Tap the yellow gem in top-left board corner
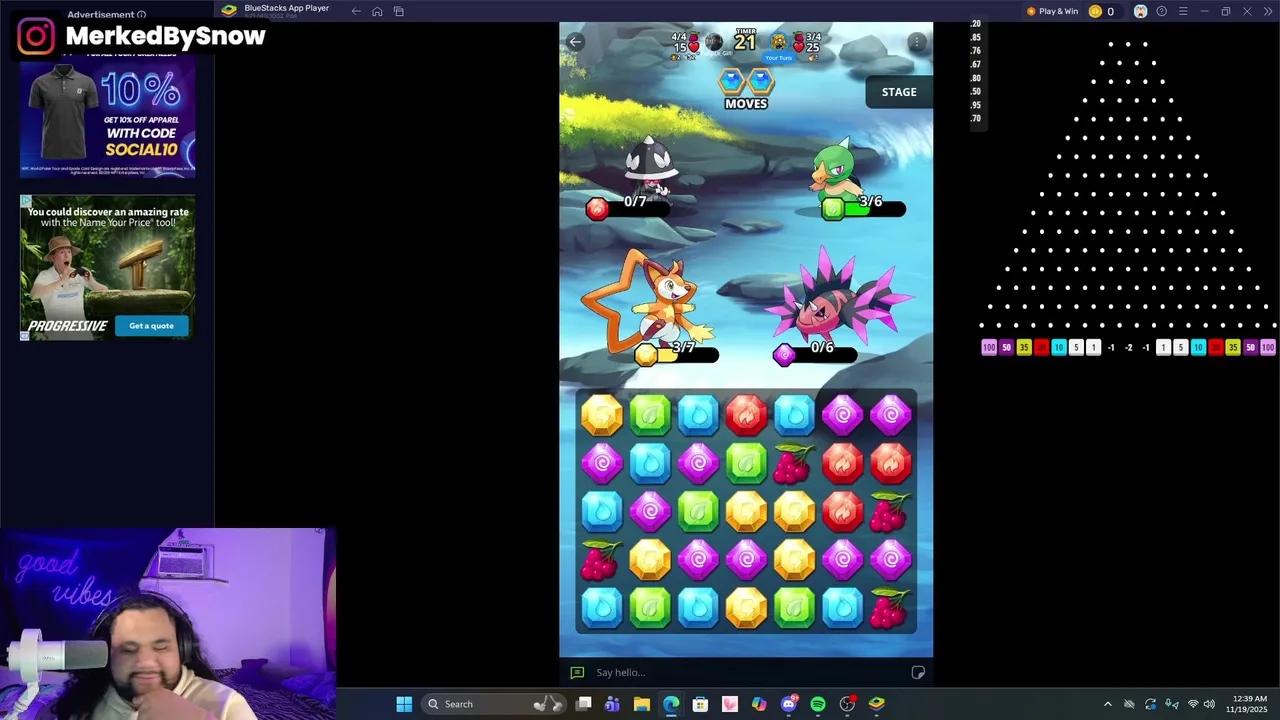1280x720 pixels. [x=602, y=414]
